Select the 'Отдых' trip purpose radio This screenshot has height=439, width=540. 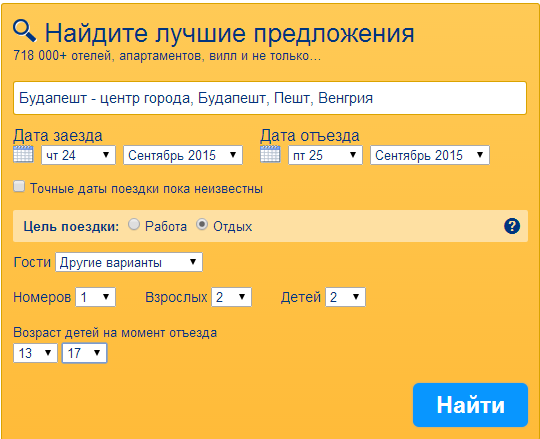tap(202, 224)
